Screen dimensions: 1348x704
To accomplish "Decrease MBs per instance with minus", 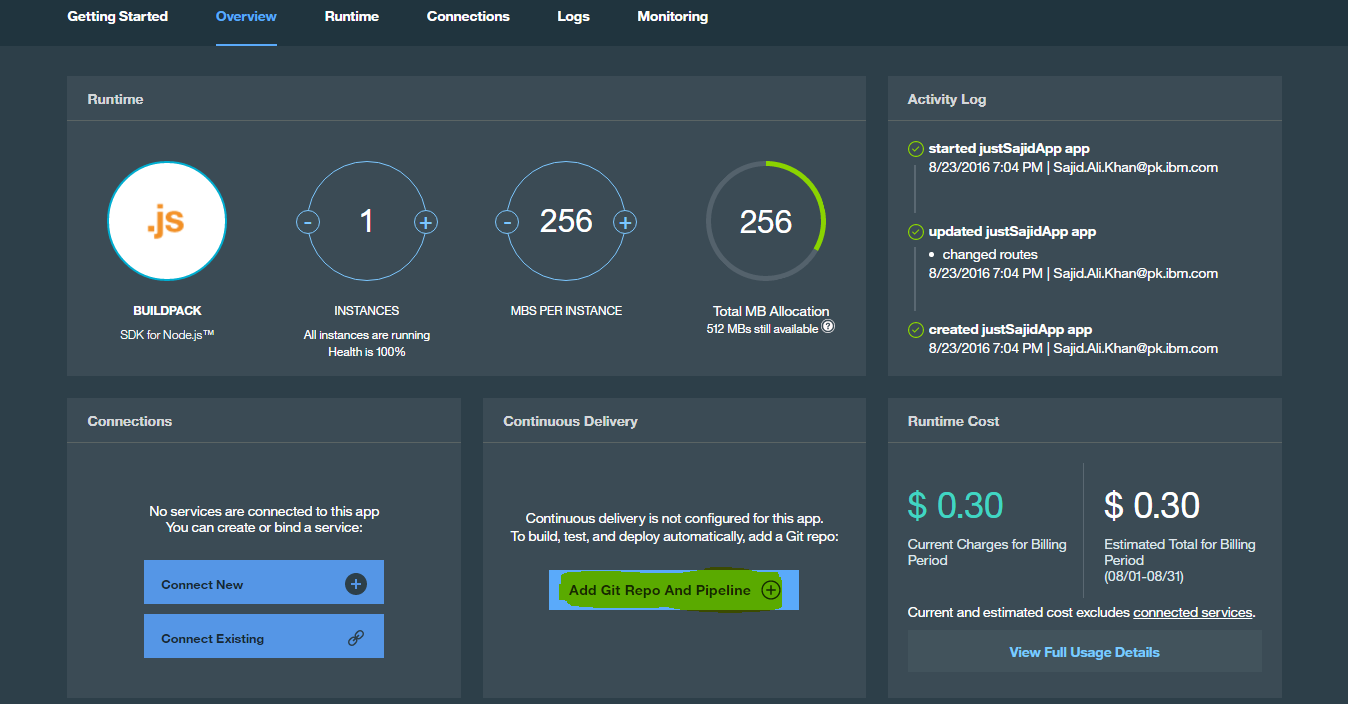I will click(x=508, y=222).
